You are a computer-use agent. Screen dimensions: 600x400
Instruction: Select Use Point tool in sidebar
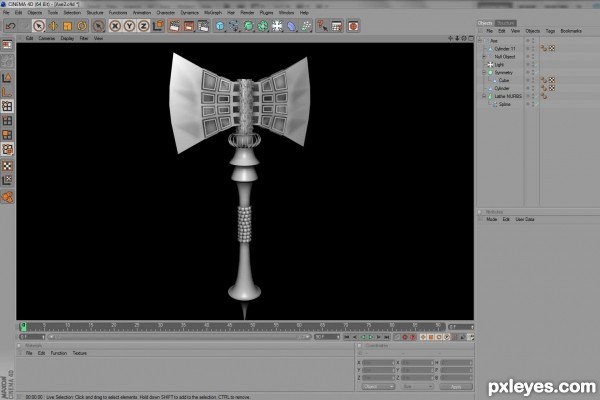coord(7,106)
